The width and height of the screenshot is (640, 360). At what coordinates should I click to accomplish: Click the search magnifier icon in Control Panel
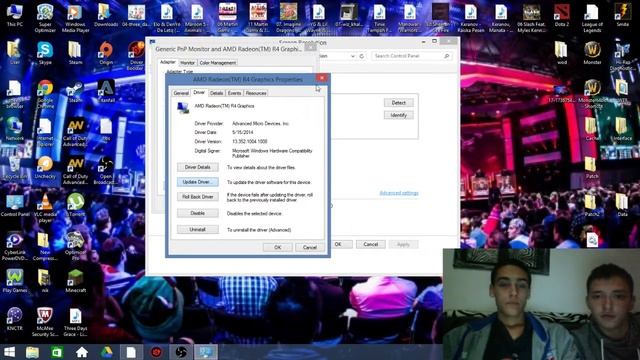(x=447, y=56)
